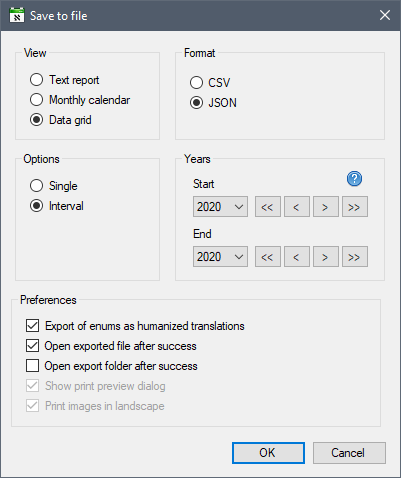The image size is (401, 478).
Task: Increase start year with > button
Action: pos(326,207)
